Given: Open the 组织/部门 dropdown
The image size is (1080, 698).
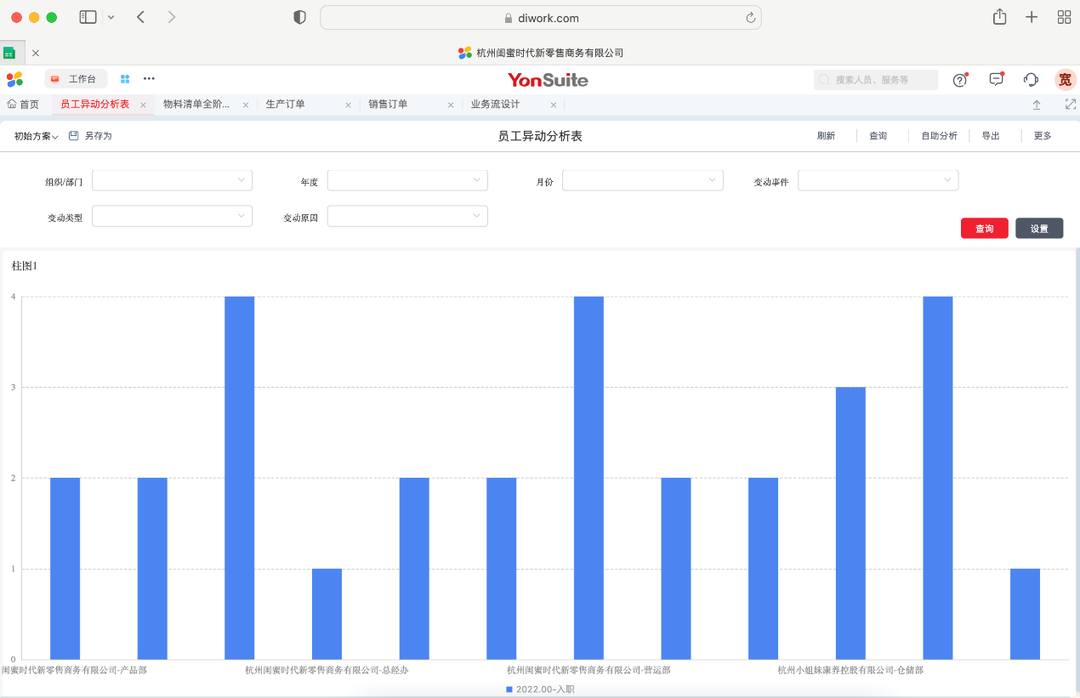Looking at the screenshot, I should 172,181.
